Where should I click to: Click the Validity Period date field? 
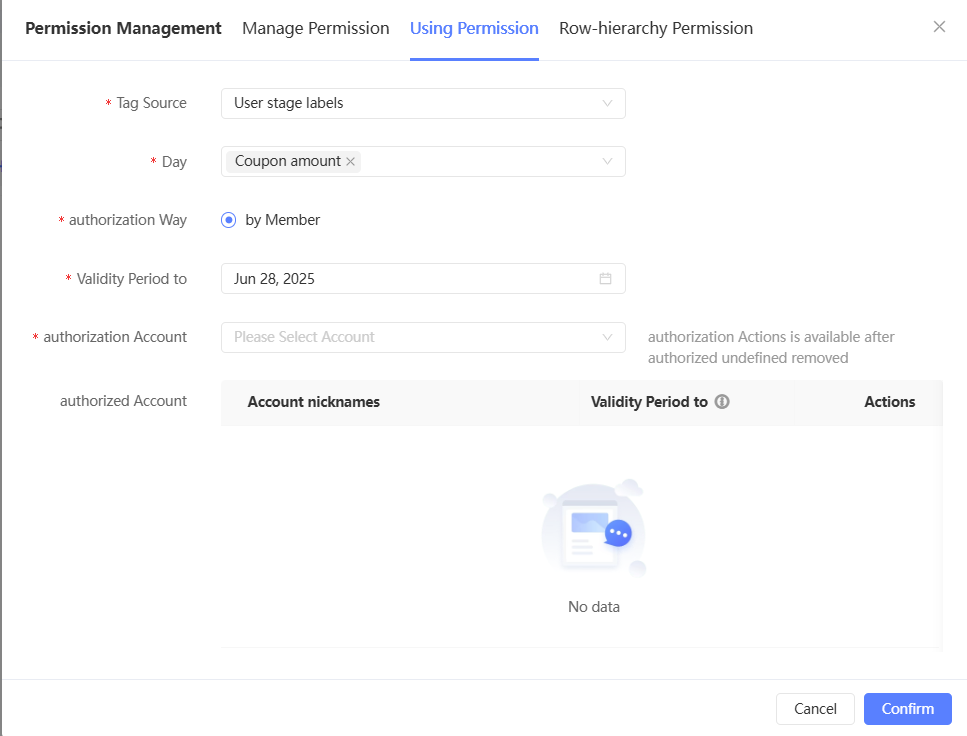point(410,279)
